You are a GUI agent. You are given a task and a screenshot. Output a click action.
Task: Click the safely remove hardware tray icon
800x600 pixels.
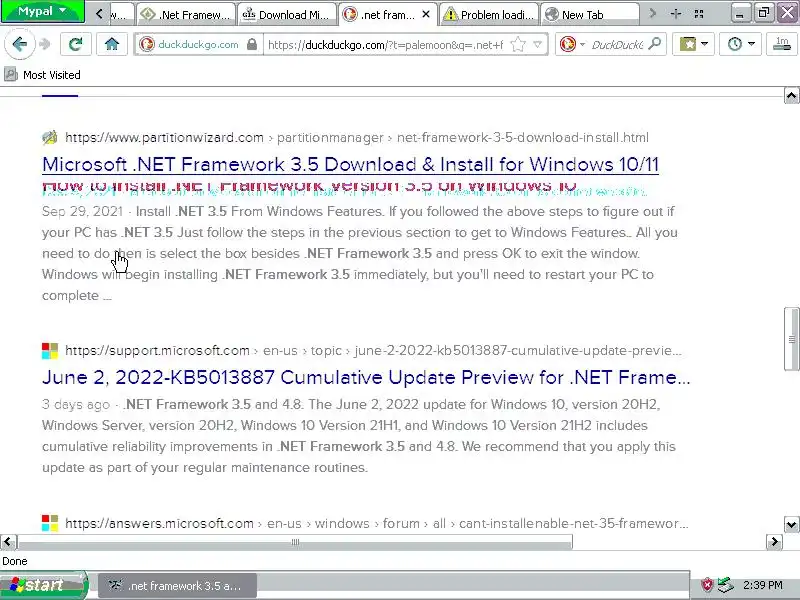coord(725,585)
